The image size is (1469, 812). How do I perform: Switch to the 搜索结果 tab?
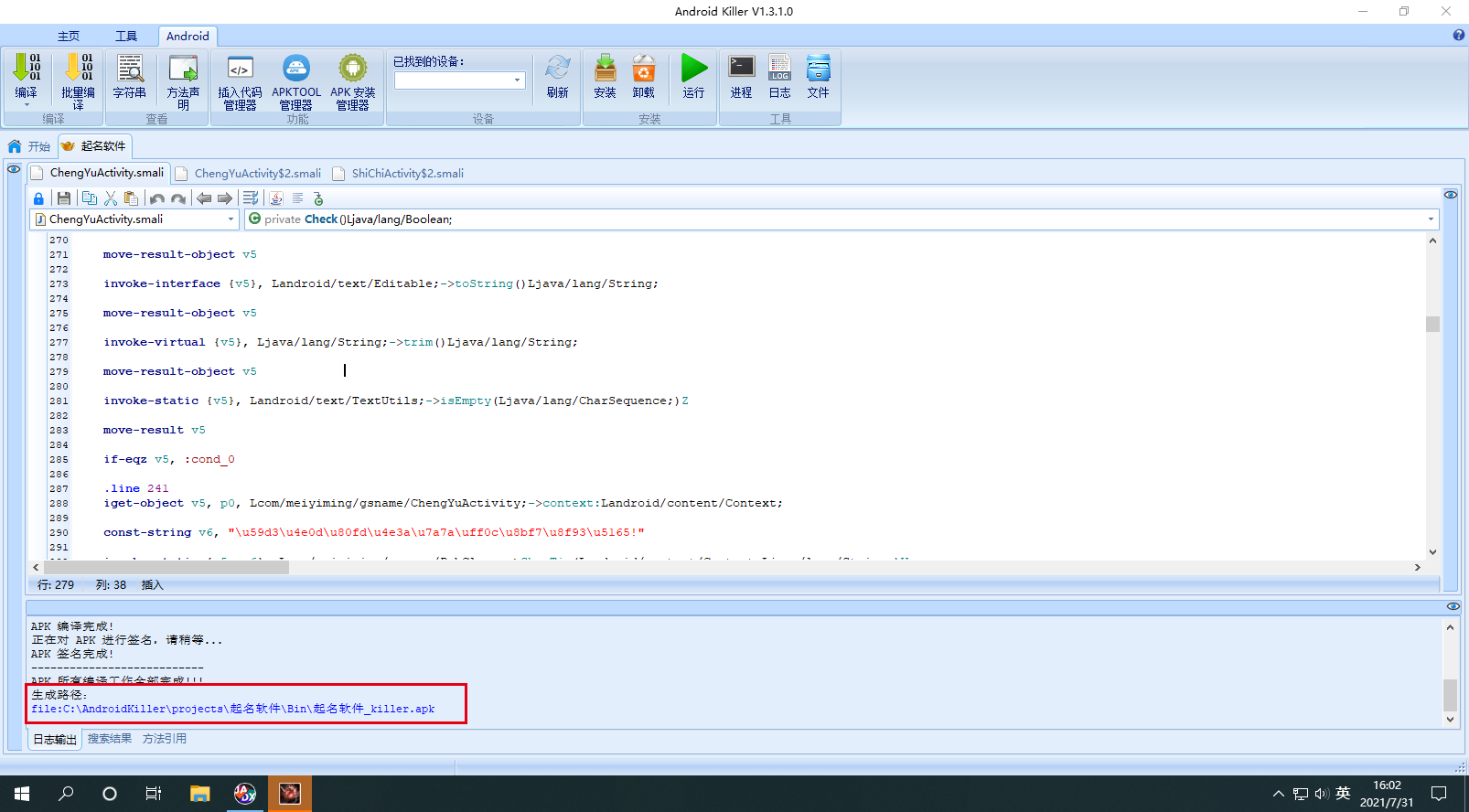tap(110, 739)
